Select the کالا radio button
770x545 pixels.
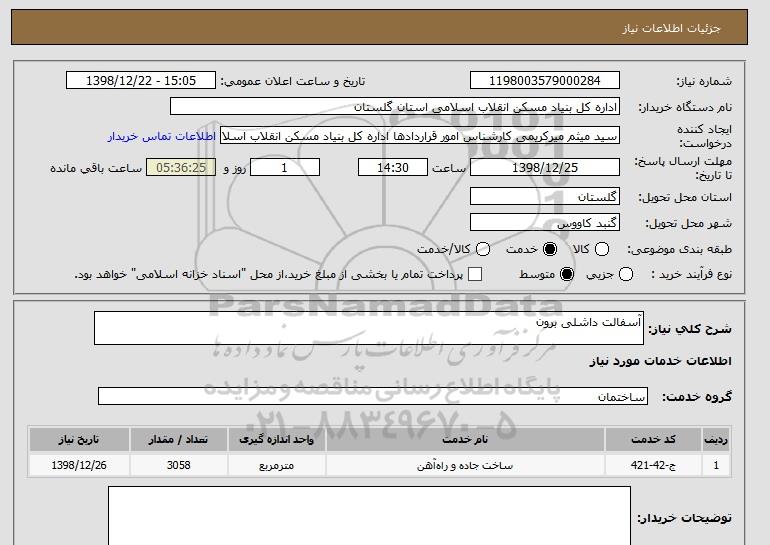(602, 249)
